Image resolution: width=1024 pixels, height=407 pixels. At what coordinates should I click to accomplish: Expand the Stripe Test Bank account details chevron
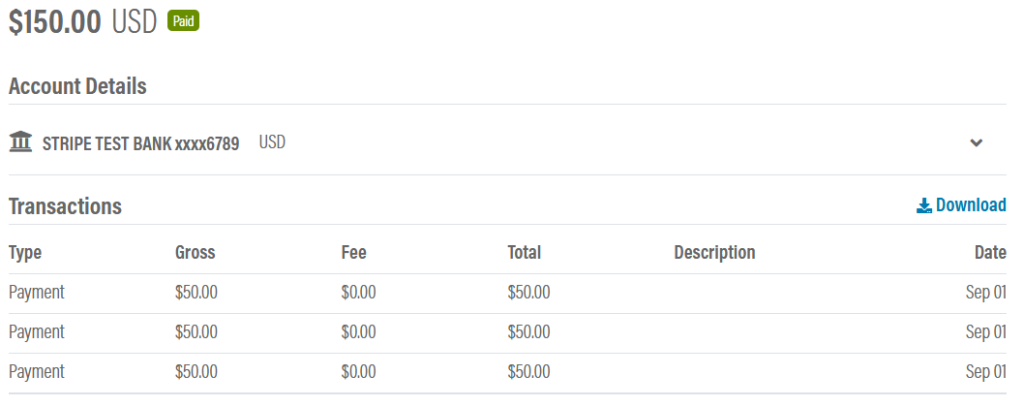tap(976, 142)
